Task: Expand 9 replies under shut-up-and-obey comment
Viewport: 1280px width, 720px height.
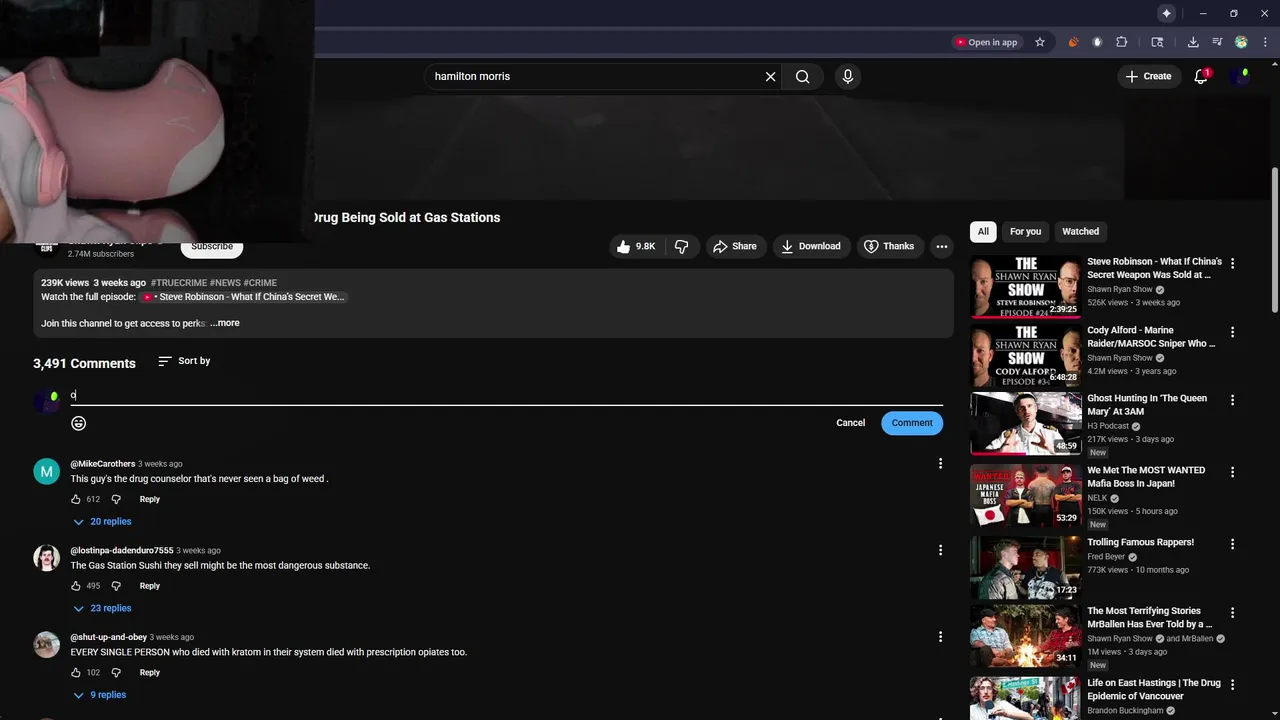Action: (x=100, y=695)
